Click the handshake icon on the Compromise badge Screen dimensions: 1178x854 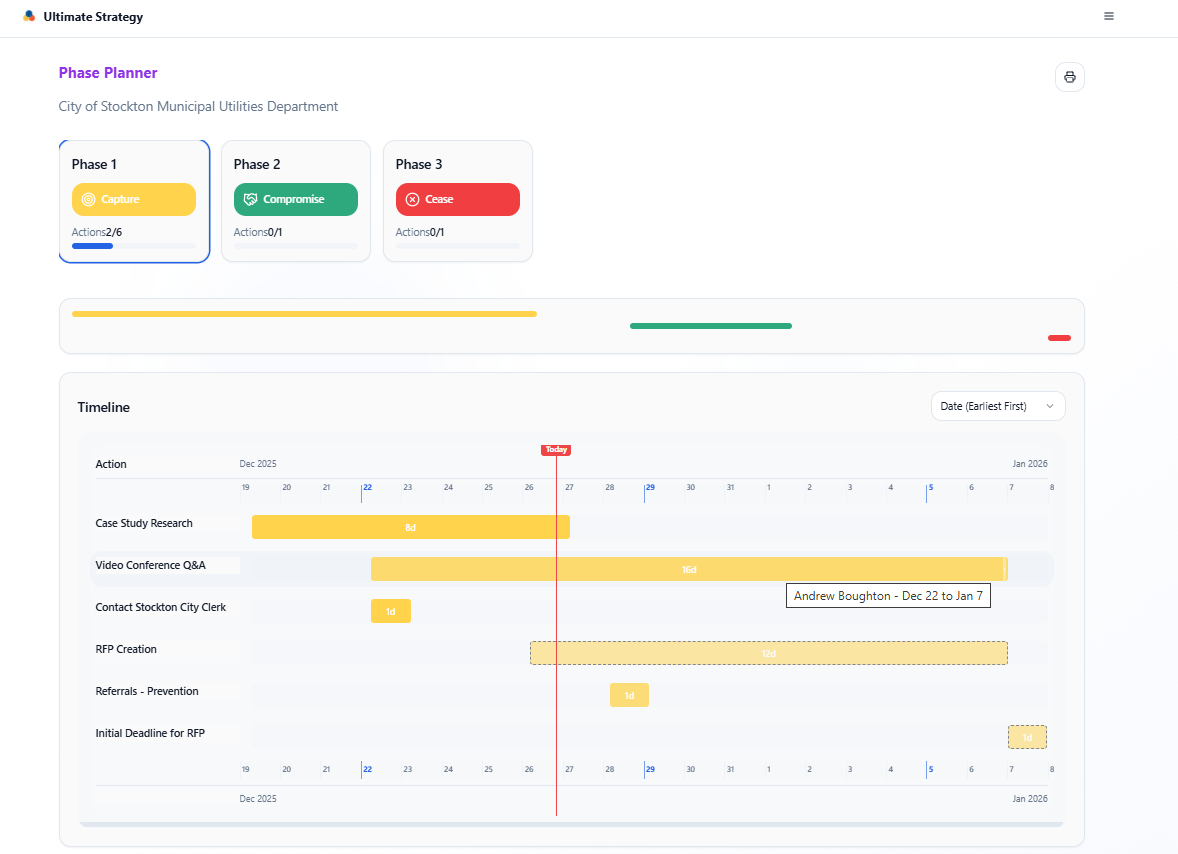click(250, 199)
